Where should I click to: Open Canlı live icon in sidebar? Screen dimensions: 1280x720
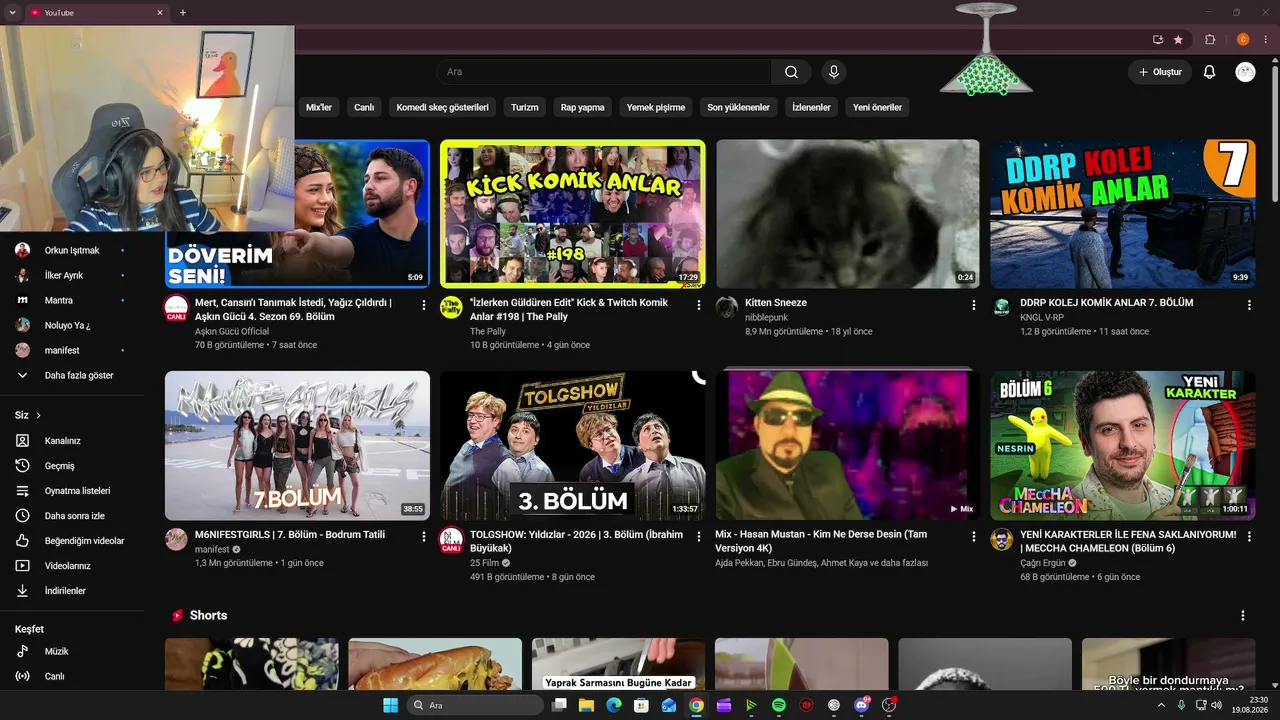(22, 676)
